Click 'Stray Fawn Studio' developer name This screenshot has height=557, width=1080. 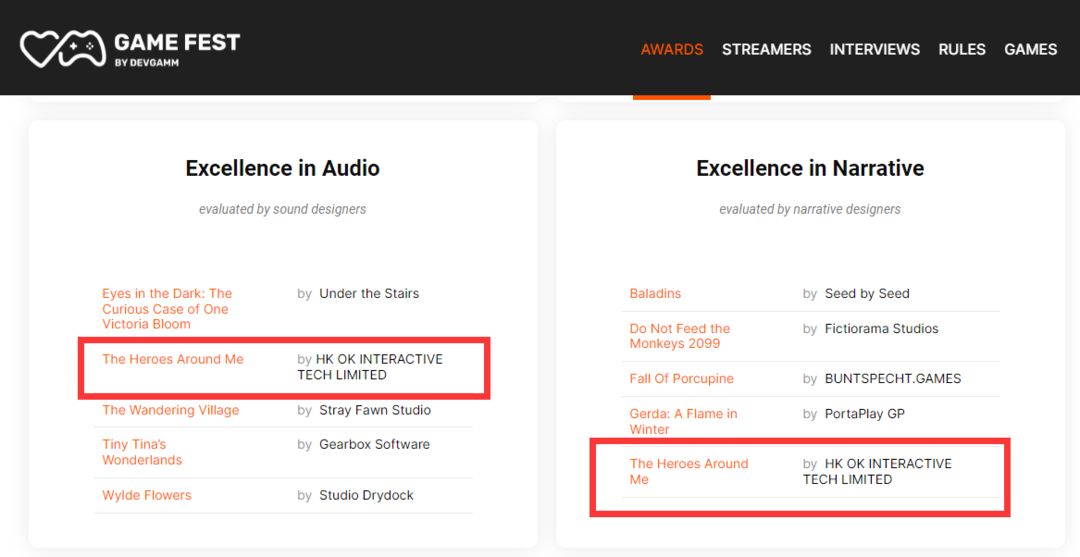pyautogui.click(x=375, y=410)
